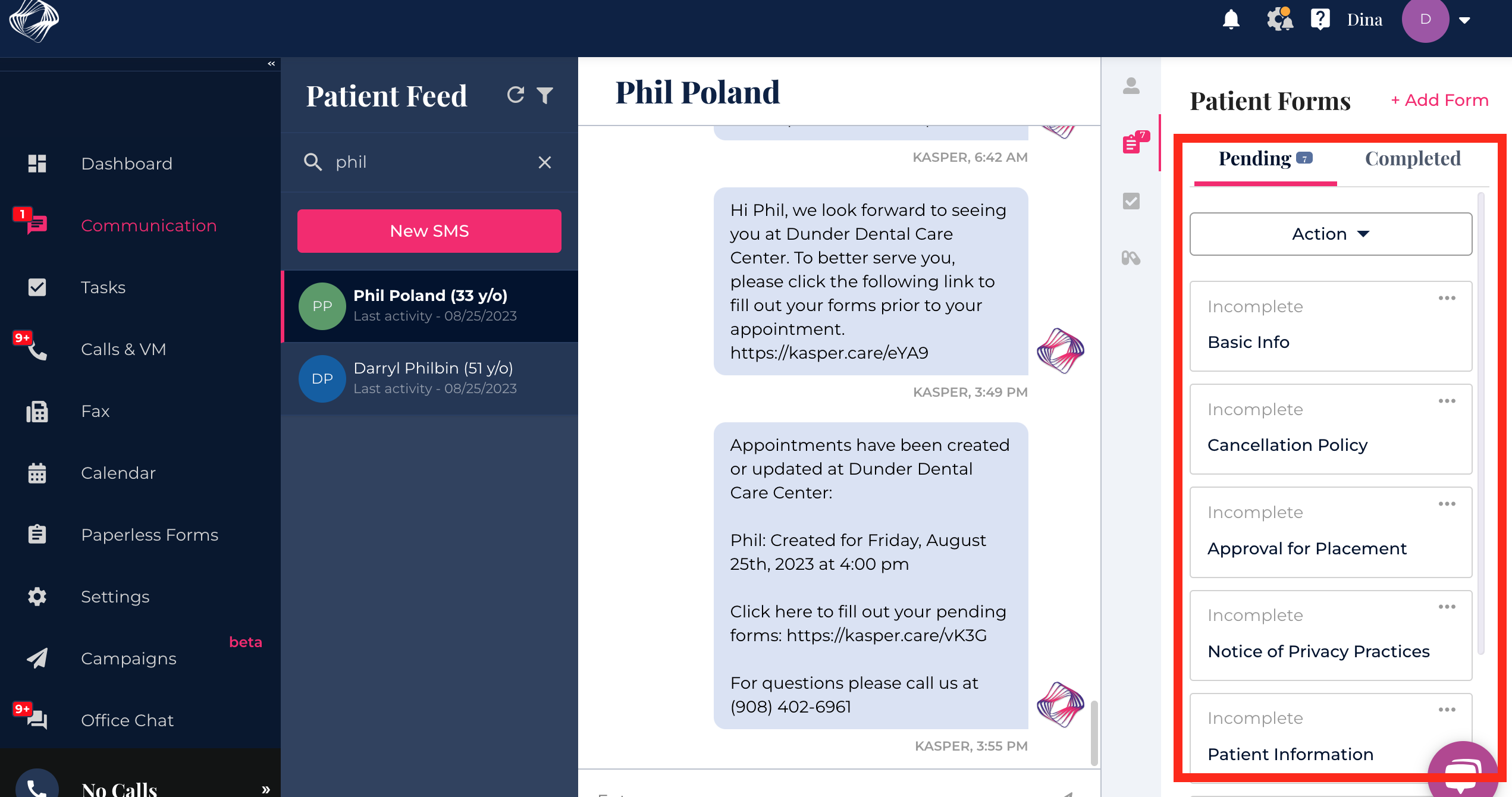Viewport: 1512px width, 797px height.
Task: Open the Patient Feed filter icon
Action: [x=545, y=95]
